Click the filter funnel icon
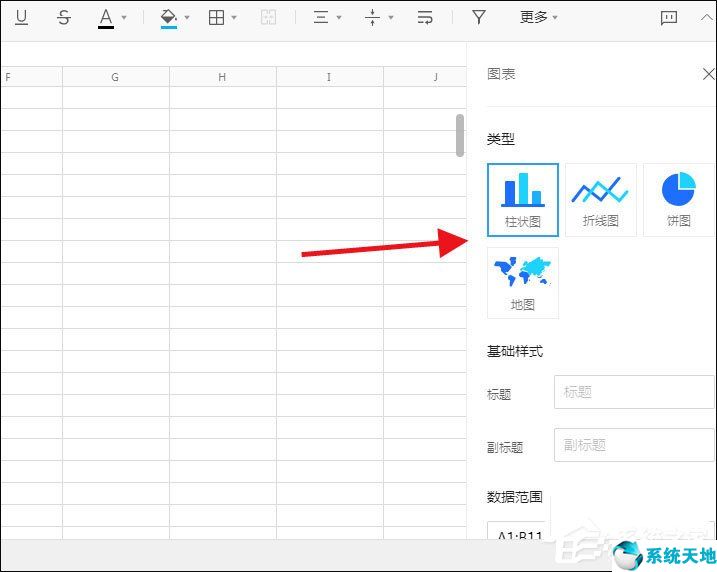The height and width of the screenshot is (572, 717). coord(478,18)
